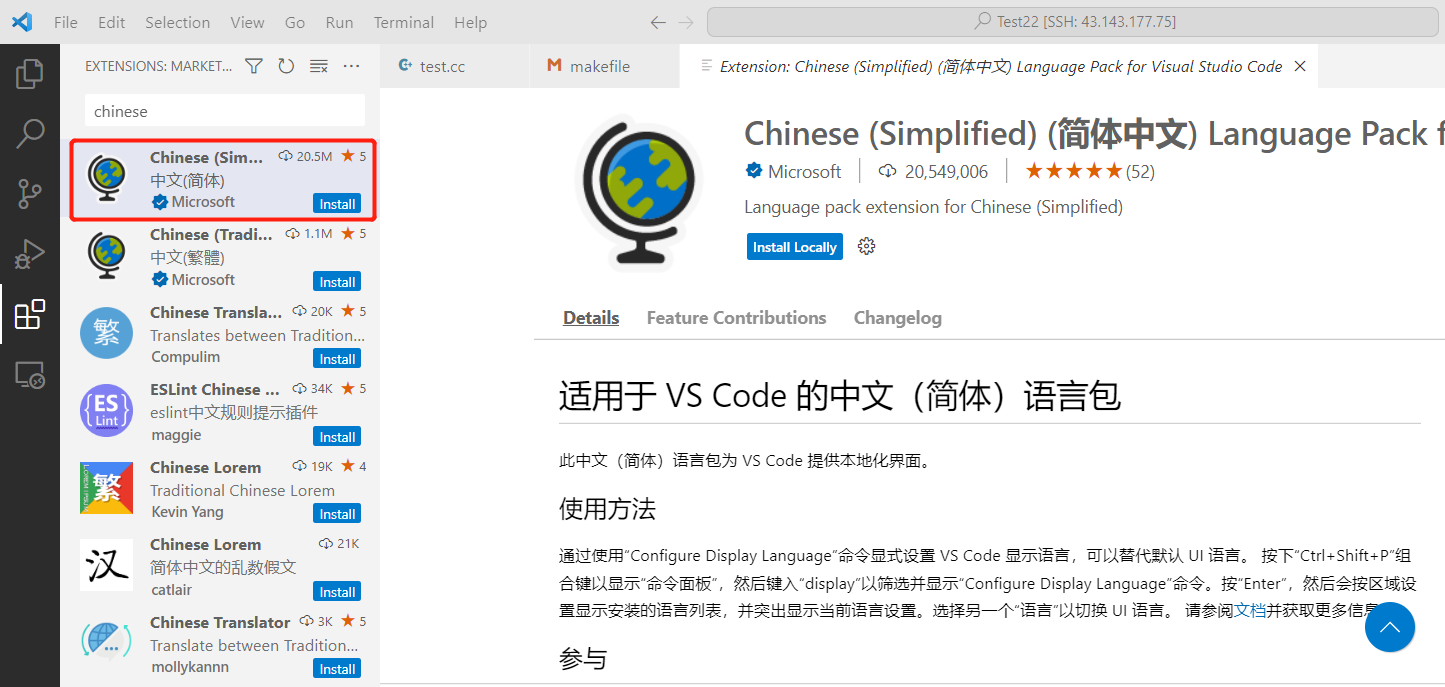Screen dimensions: 1445x687
Task: Click Kevin Yang's Chinese Lorem icon
Action: pos(106,488)
